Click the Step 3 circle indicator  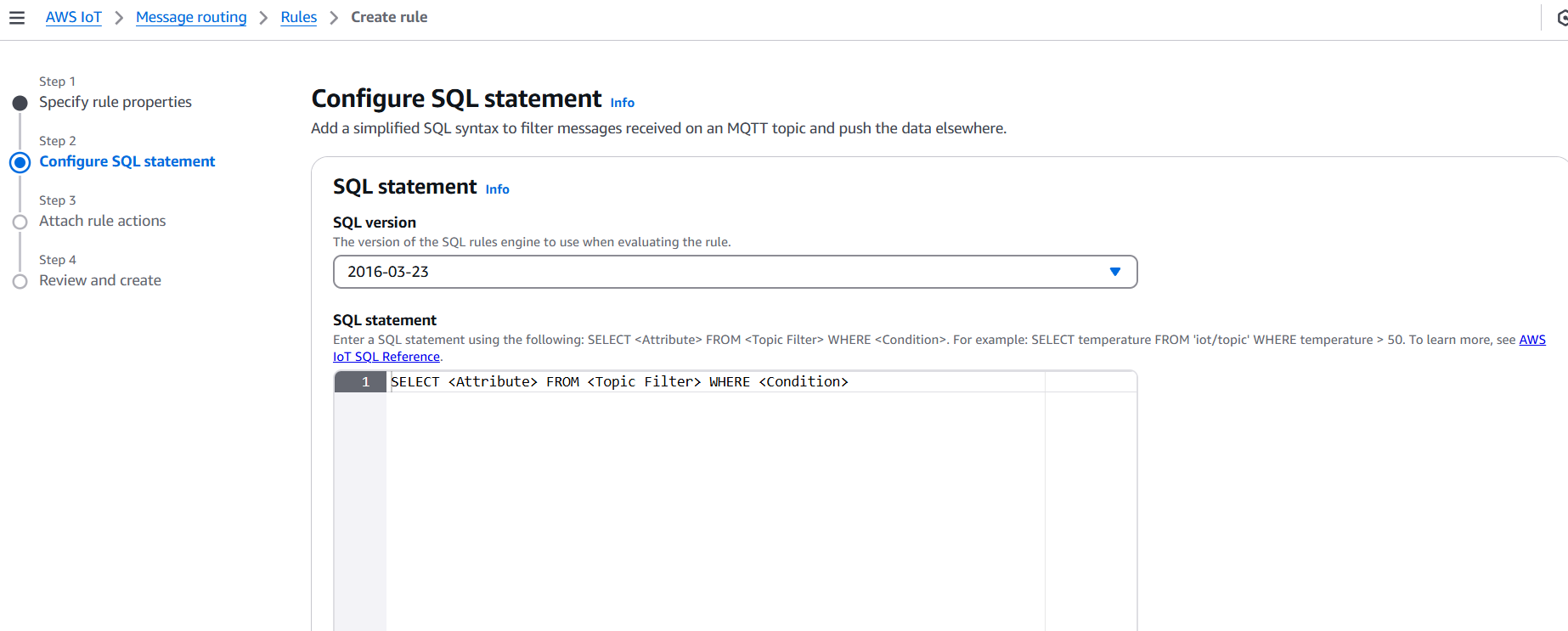coord(20,222)
